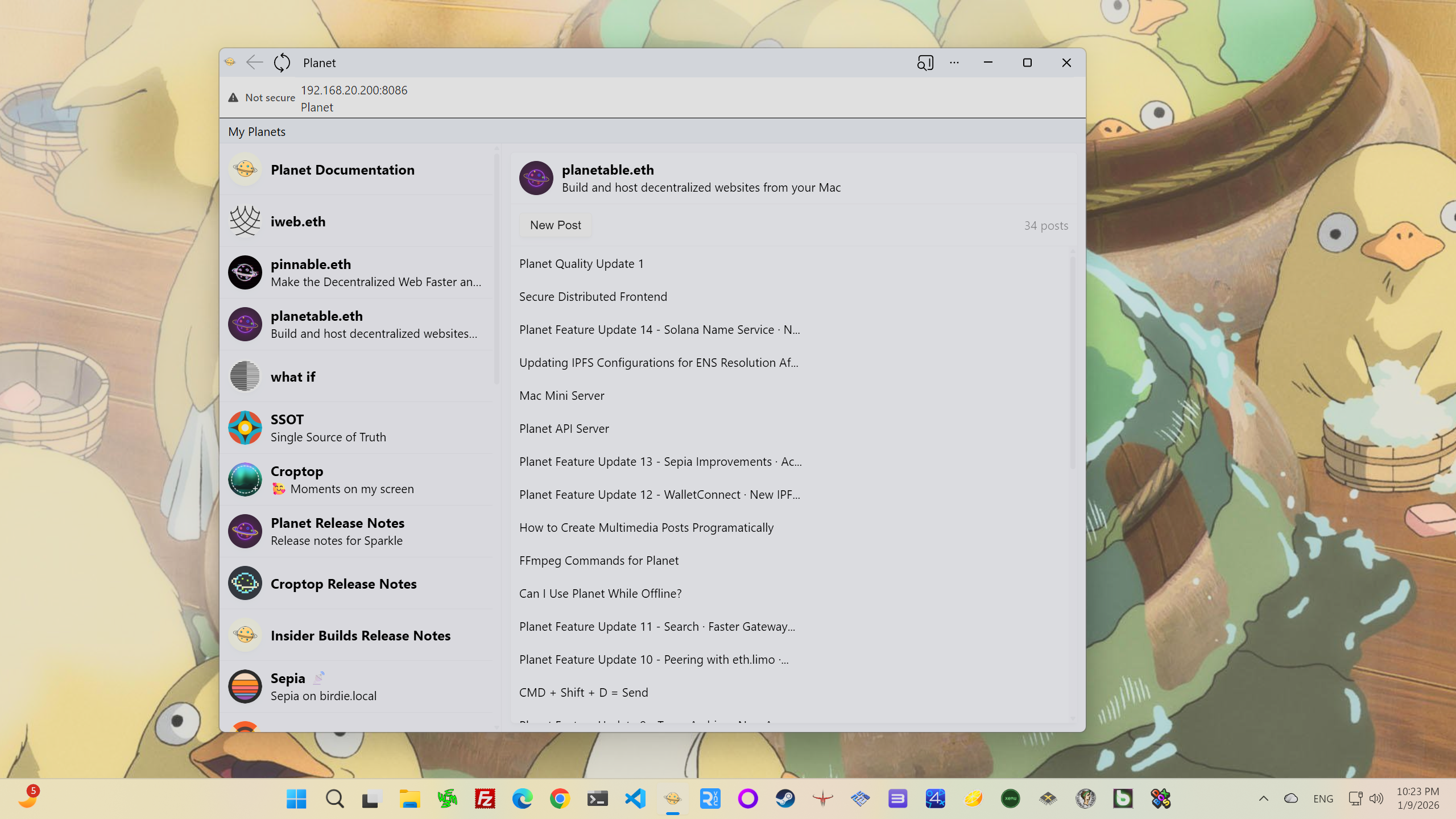Click the posts list vertical scrollbar

coord(1072,364)
